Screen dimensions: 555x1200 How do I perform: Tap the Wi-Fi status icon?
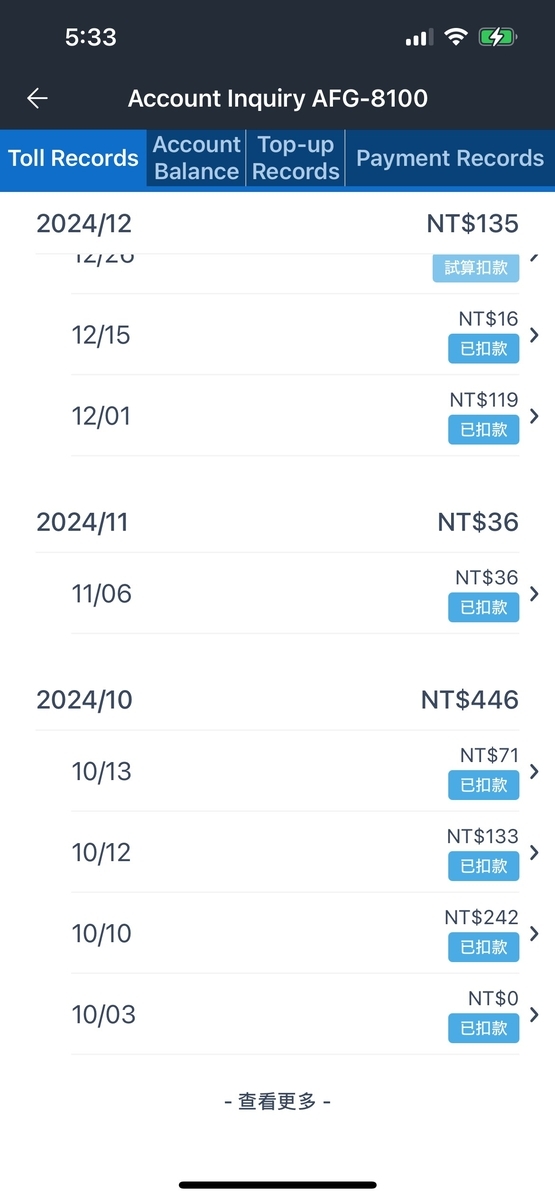456,38
